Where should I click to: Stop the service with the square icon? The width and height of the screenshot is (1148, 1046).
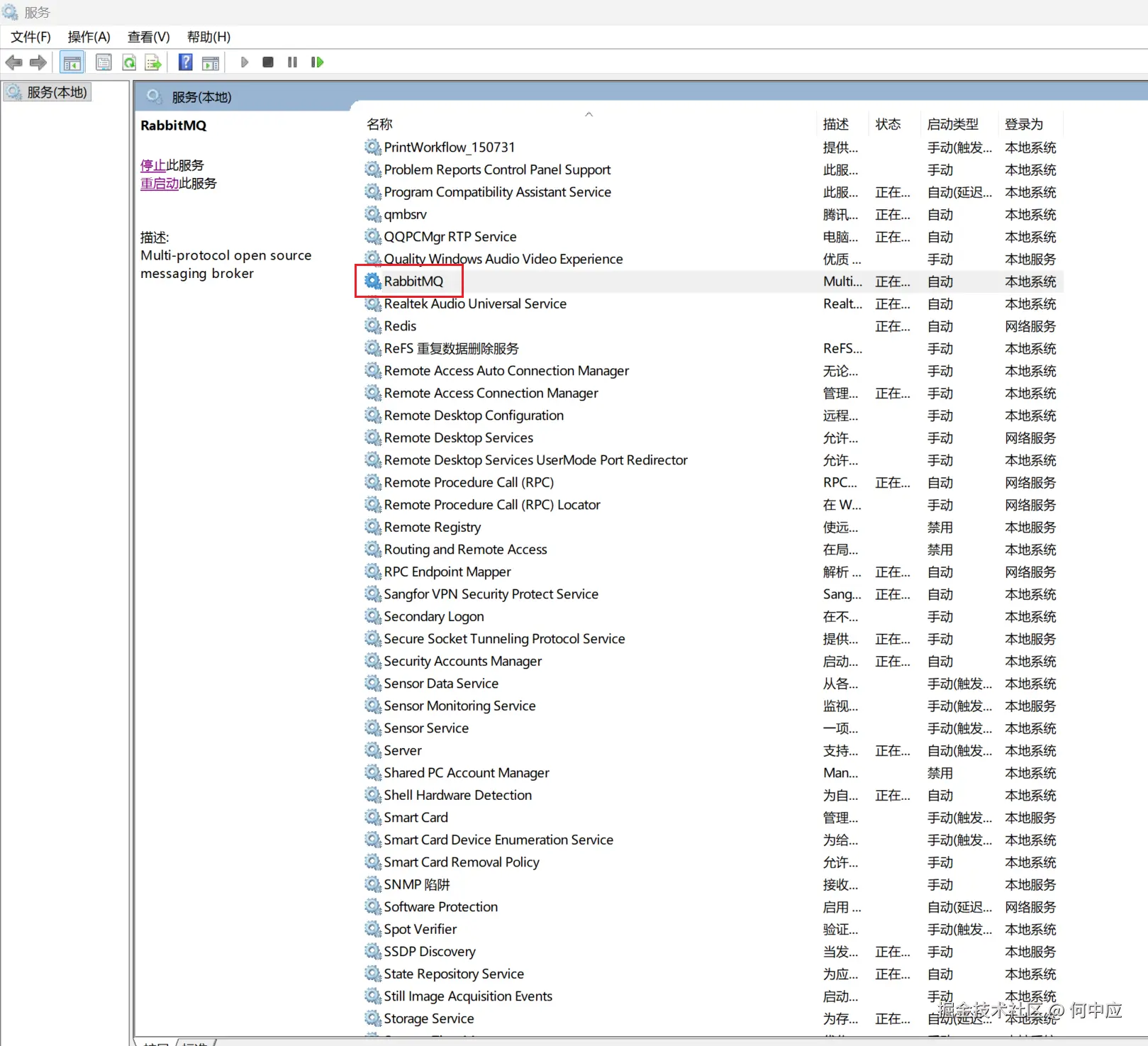pyautogui.click(x=268, y=62)
